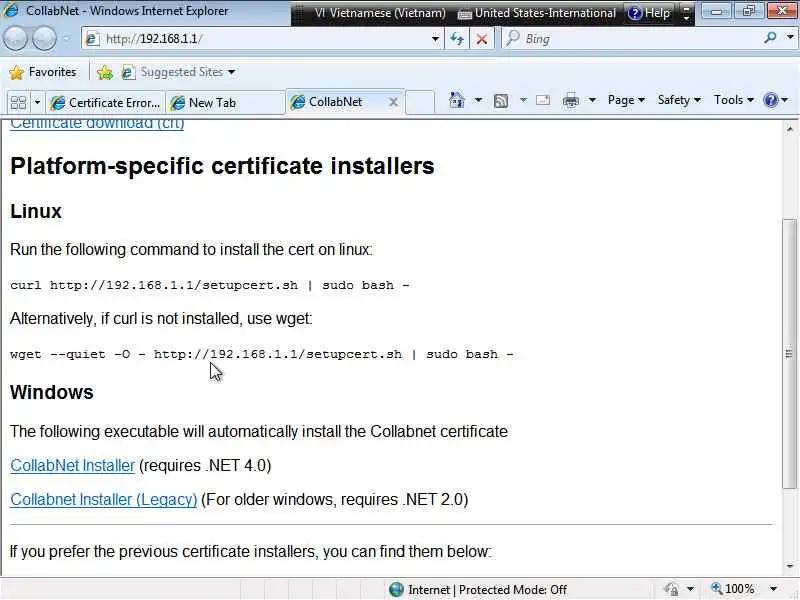Click the Forward navigation button
The height and width of the screenshot is (600, 800).
(44, 39)
